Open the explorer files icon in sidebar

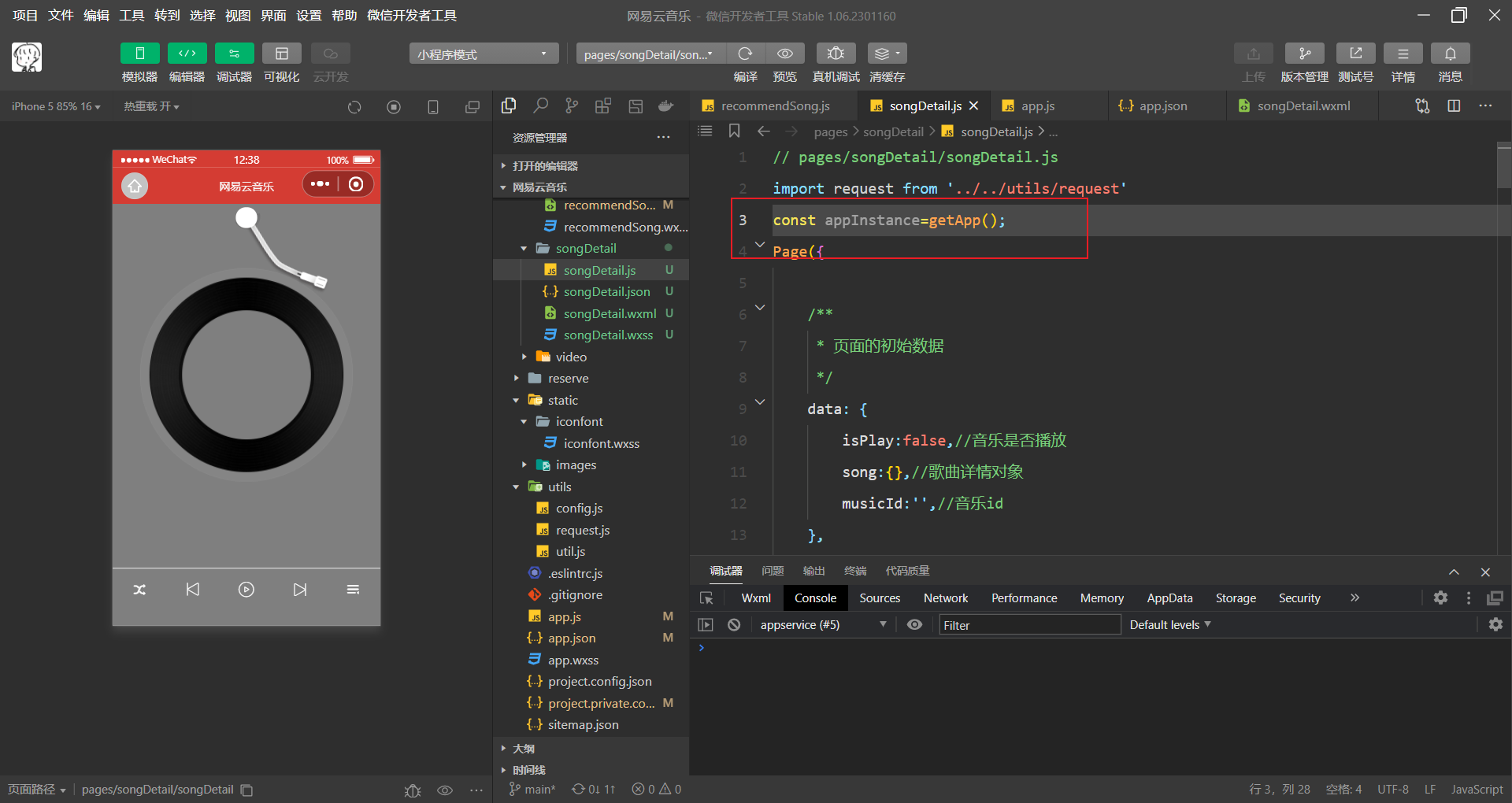point(509,105)
